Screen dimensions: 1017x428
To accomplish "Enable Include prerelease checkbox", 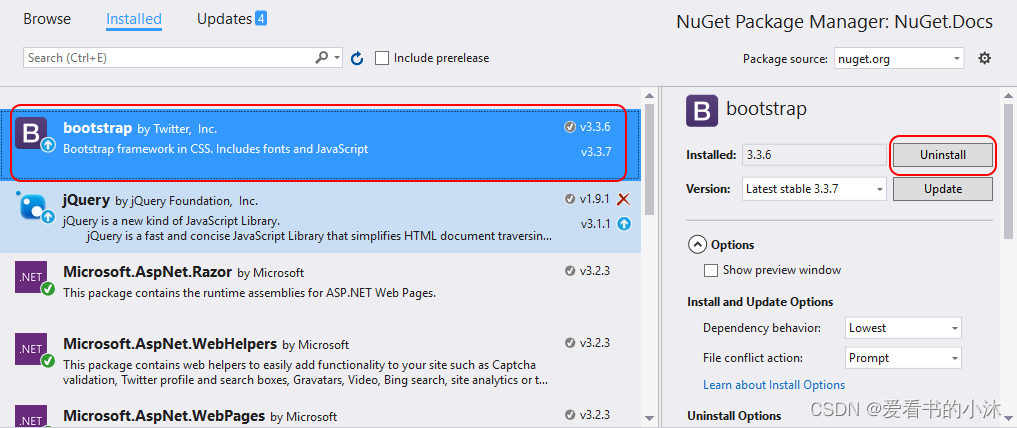I will coord(382,58).
